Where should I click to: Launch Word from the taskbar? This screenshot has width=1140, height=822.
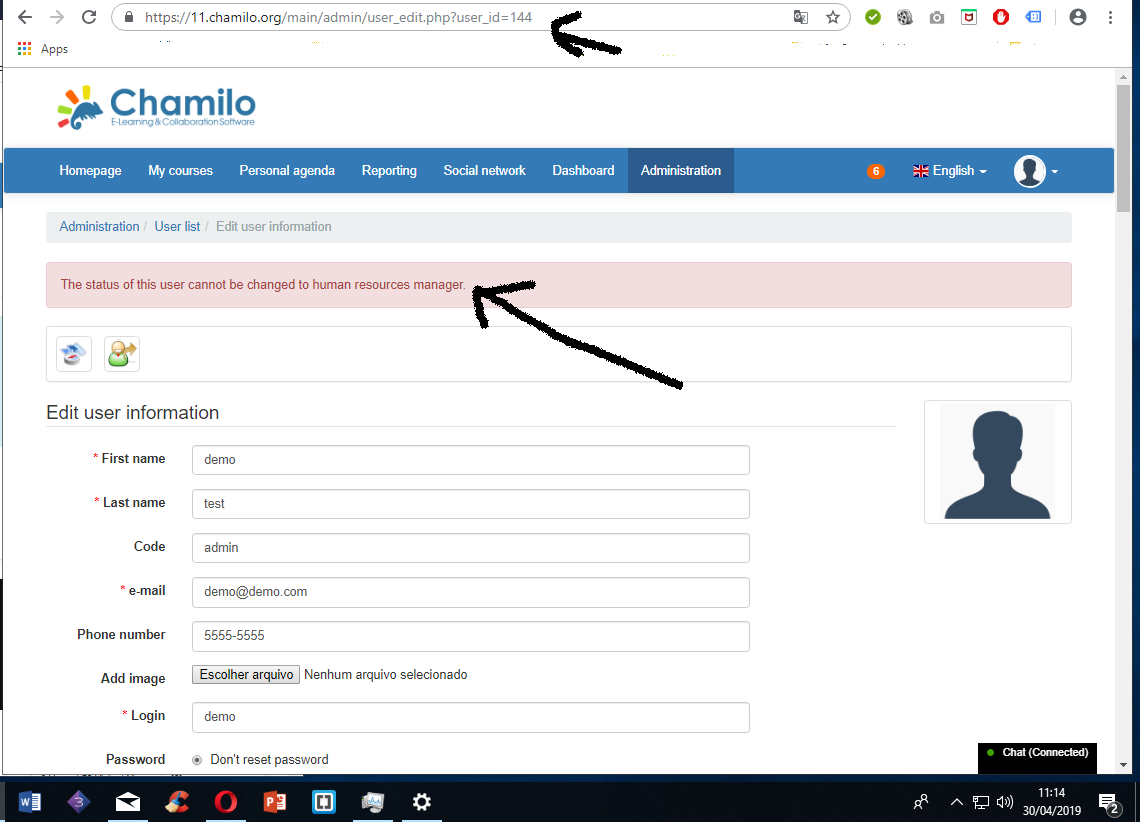[x=30, y=802]
